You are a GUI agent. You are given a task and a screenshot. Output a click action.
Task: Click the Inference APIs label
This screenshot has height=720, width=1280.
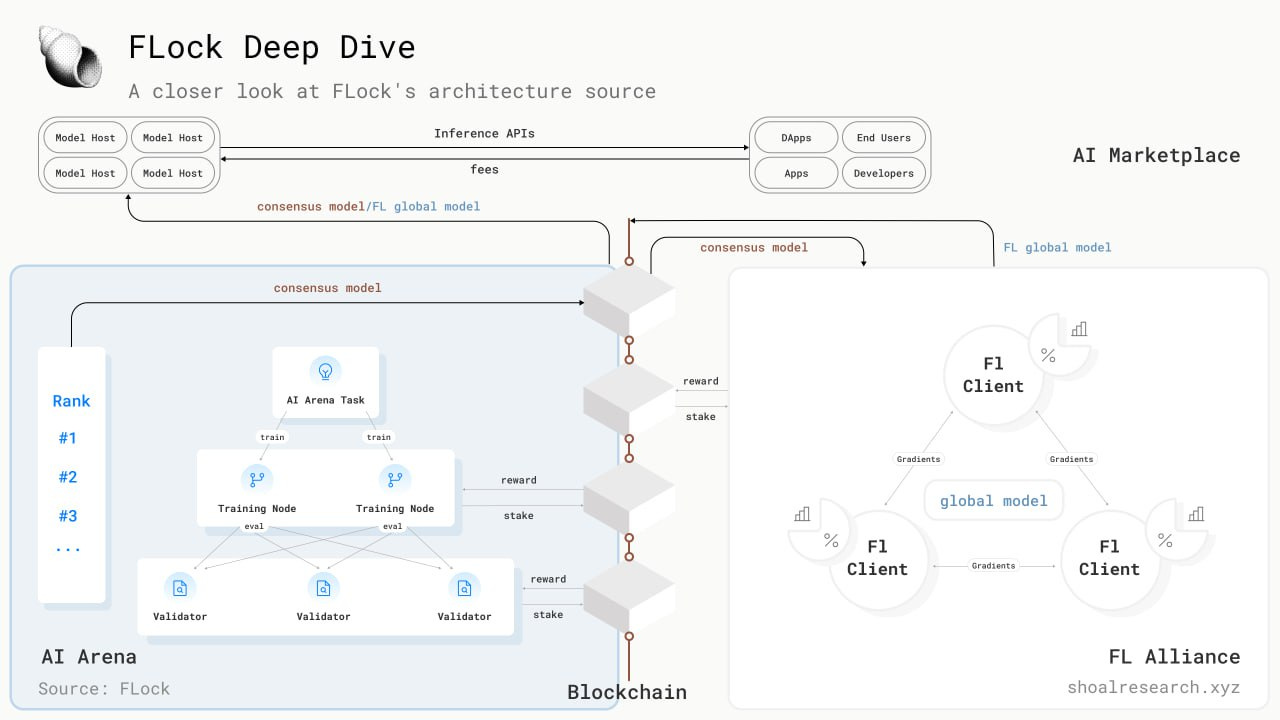coord(484,133)
